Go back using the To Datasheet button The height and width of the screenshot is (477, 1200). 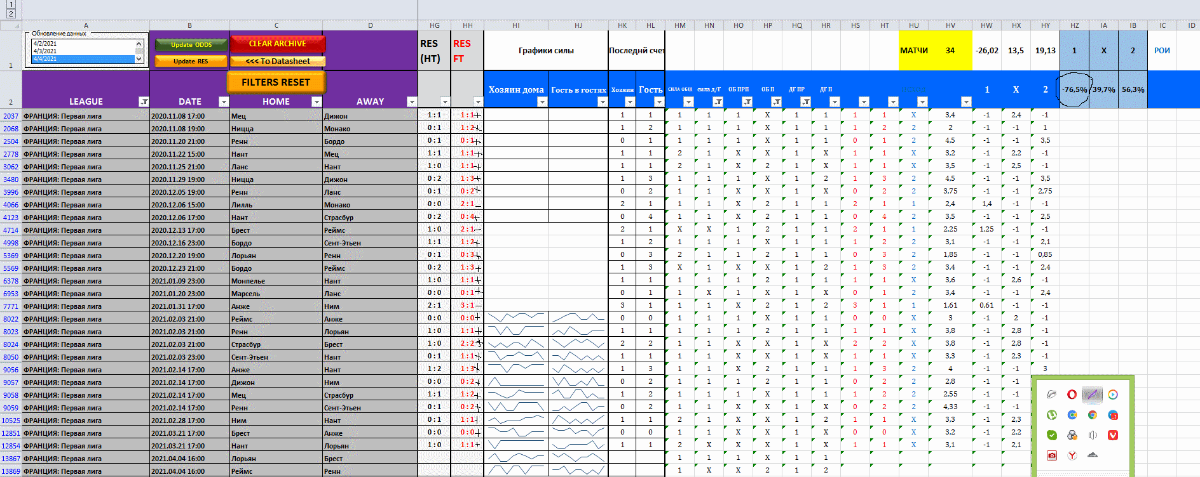(276, 61)
